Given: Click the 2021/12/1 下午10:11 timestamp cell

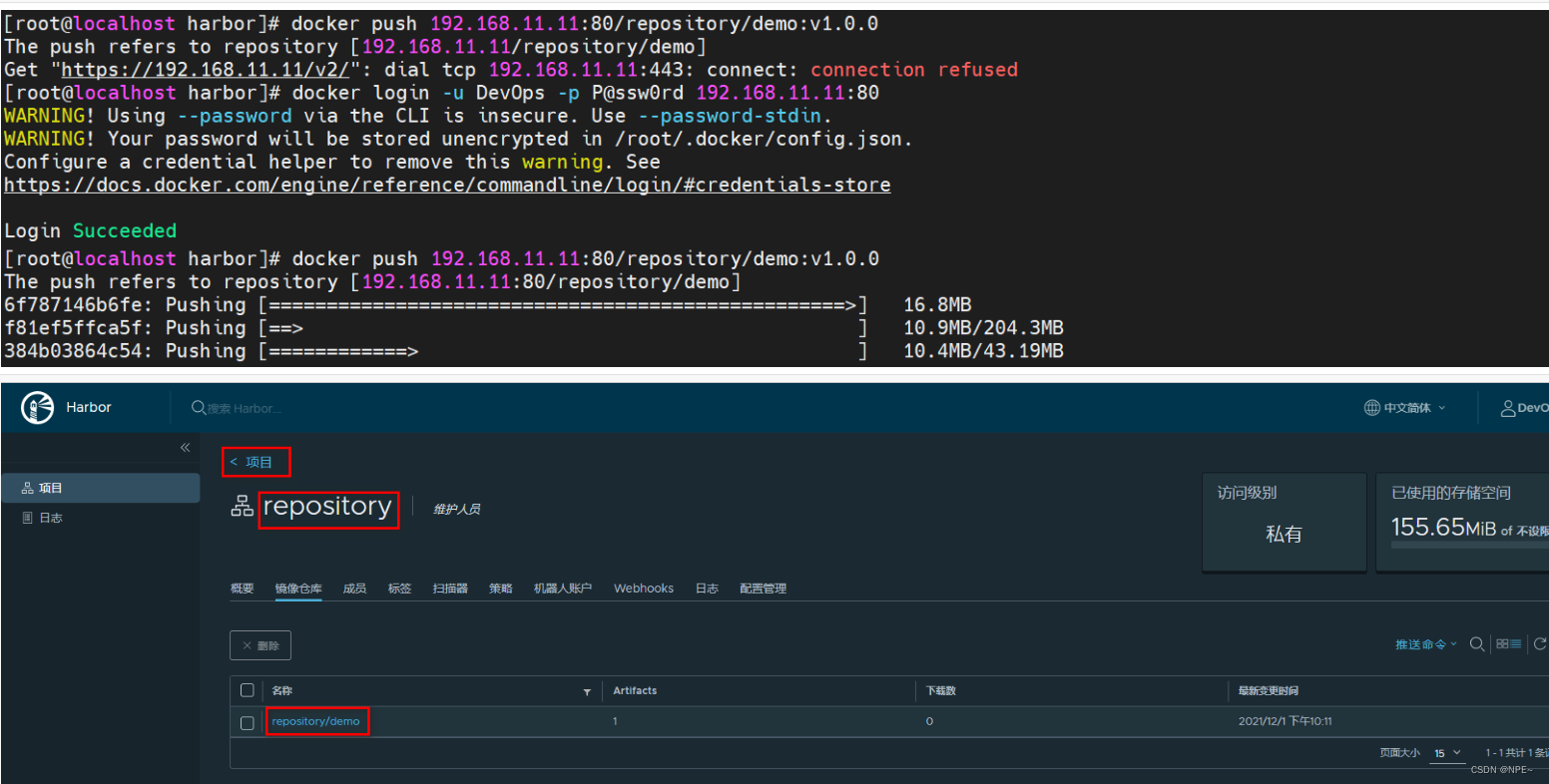Looking at the screenshot, I should click(x=1286, y=721).
